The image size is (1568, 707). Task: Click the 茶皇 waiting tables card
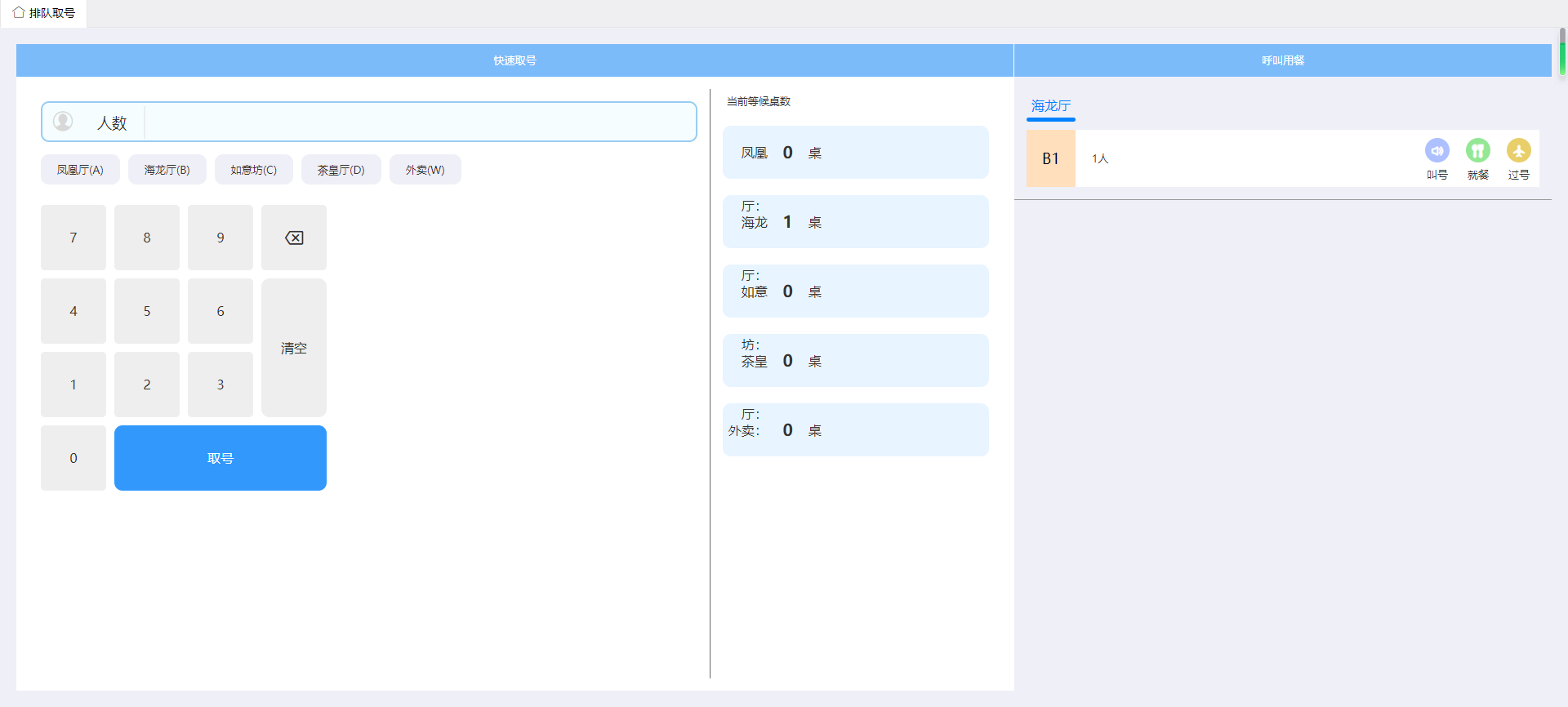click(855, 360)
